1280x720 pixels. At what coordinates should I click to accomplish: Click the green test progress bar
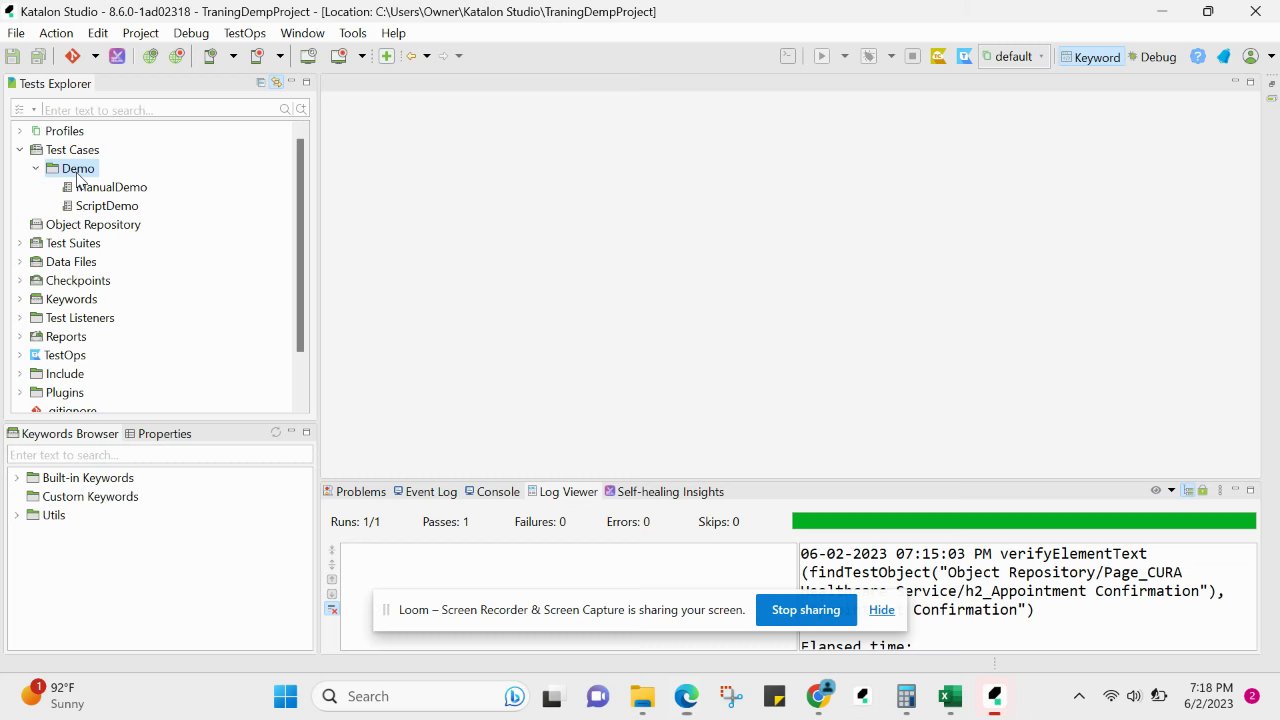click(x=1024, y=521)
